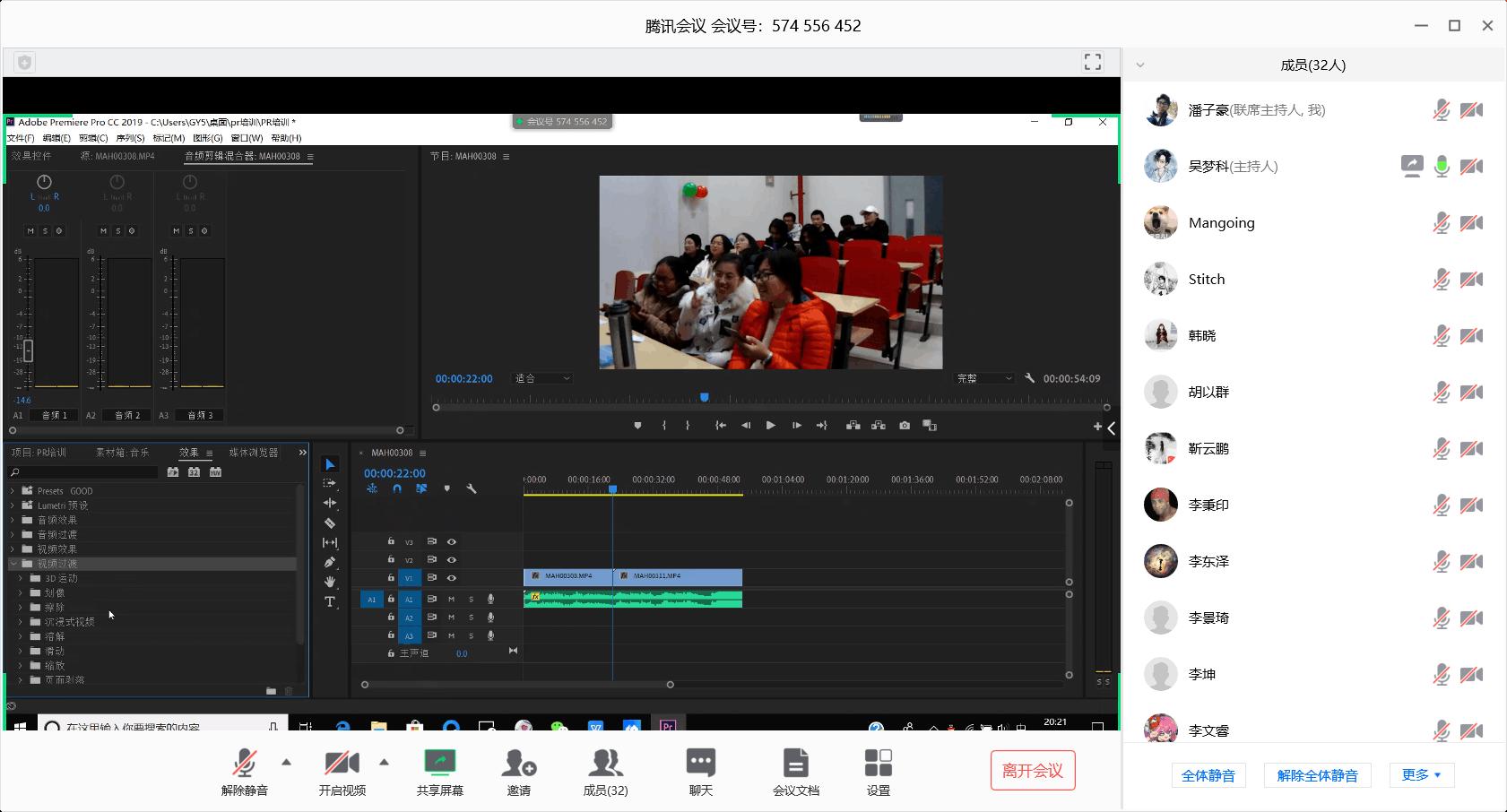
Task: Open the More (更多) dropdown
Action: coord(1421,775)
